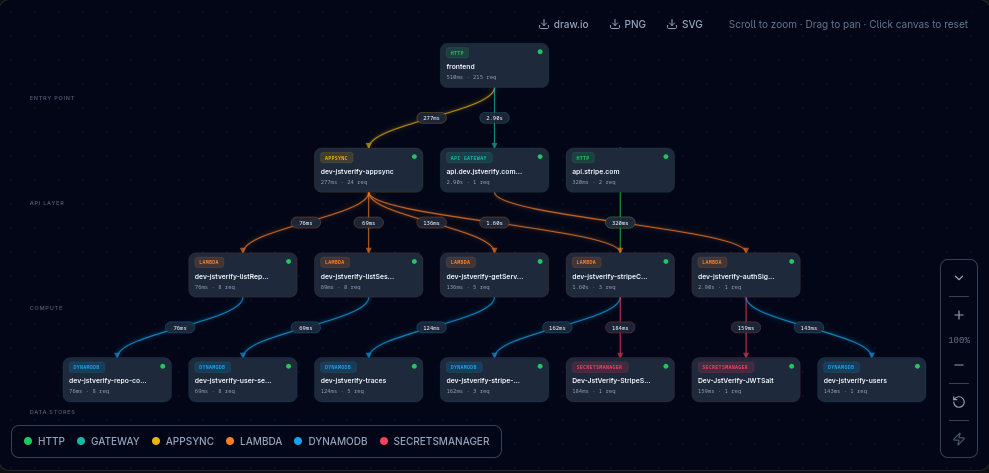Click the SECRETSMANAGER badge on Dev-JstVerify-JWTSalt node
The width and height of the screenshot is (989, 473).
[x=726, y=367]
